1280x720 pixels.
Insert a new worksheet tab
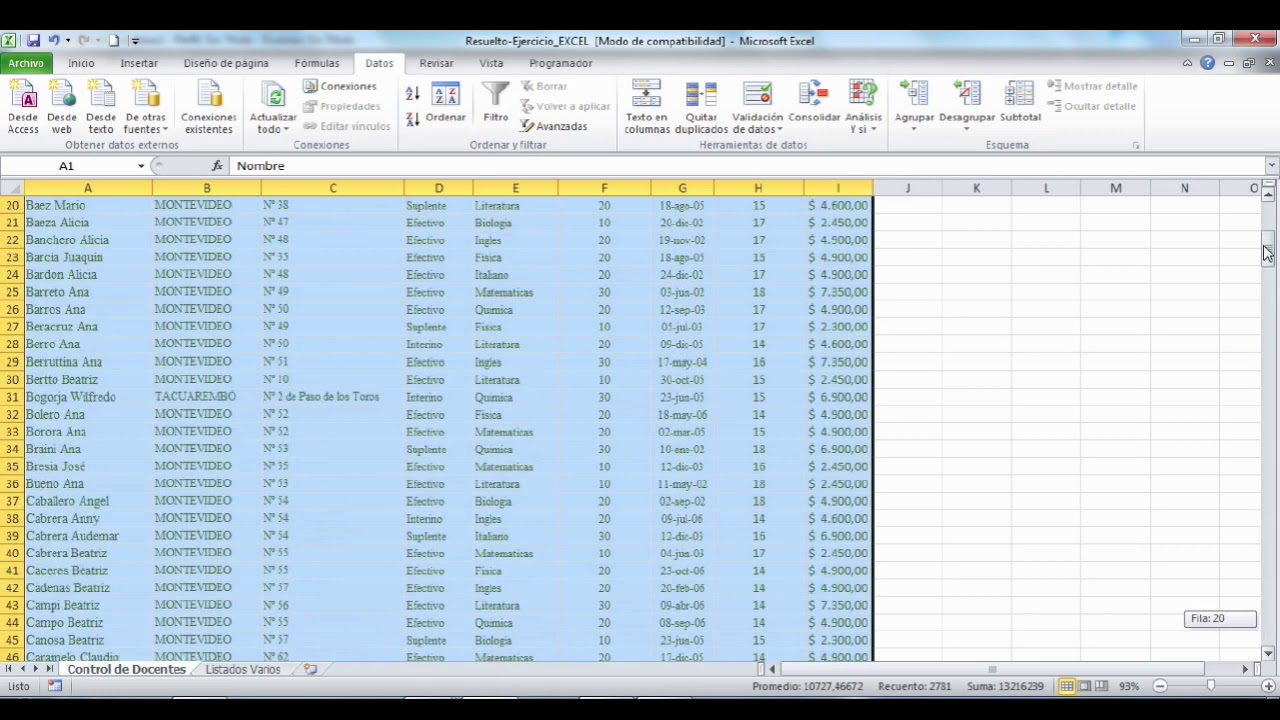coord(310,670)
